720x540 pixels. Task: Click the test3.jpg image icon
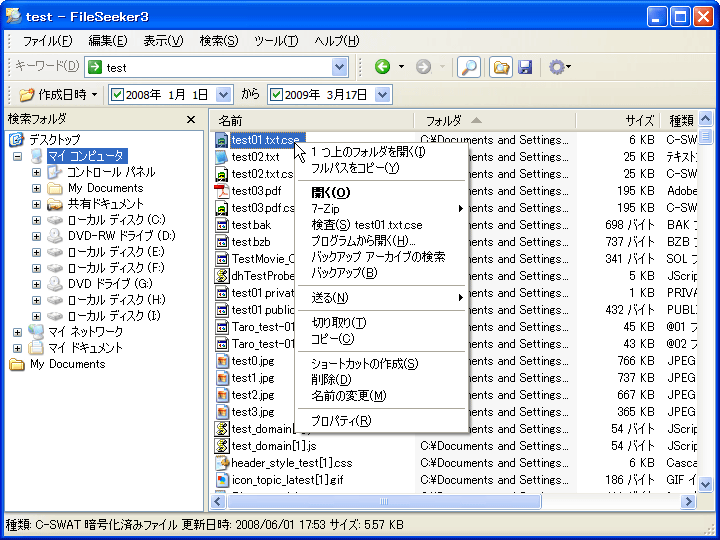[222, 411]
